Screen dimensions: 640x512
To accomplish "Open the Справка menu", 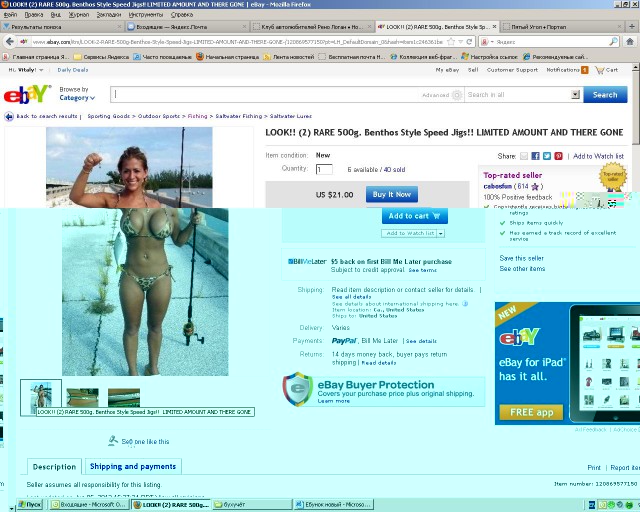I will coord(182,14).
